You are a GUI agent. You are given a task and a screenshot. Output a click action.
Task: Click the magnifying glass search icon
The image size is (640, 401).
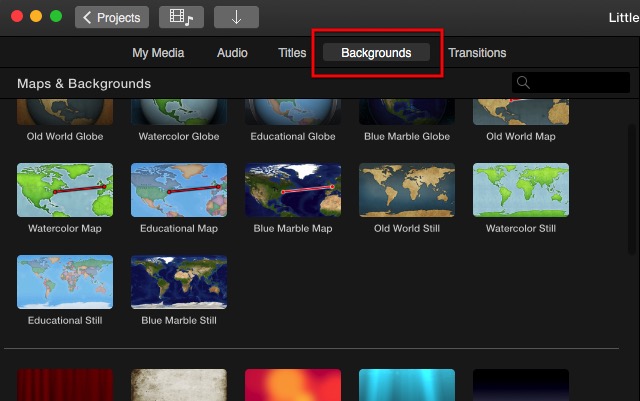tap(523, 82)
